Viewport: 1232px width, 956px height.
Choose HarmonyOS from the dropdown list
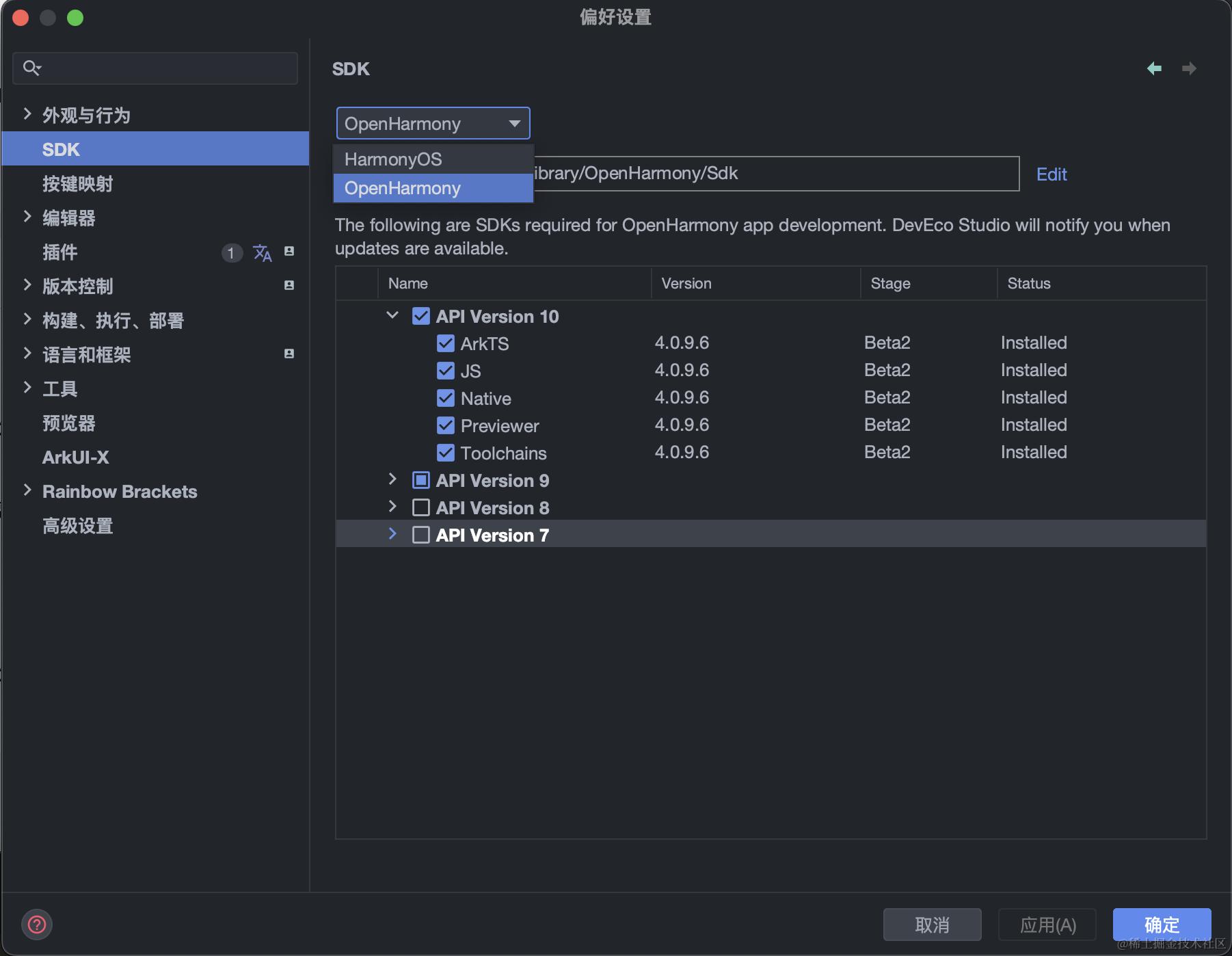click(433, 159)
